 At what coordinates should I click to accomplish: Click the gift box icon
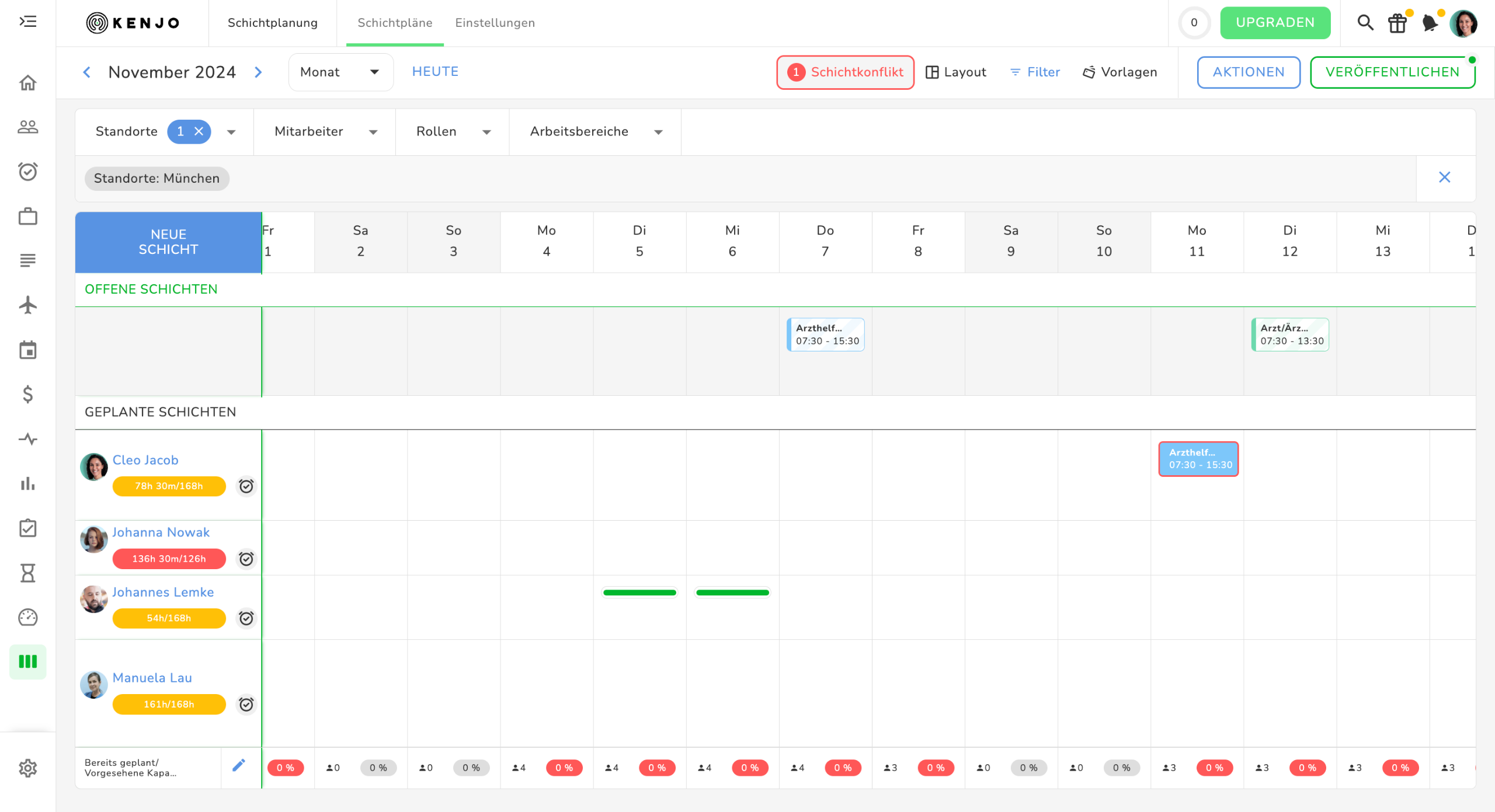(1397, 23)
